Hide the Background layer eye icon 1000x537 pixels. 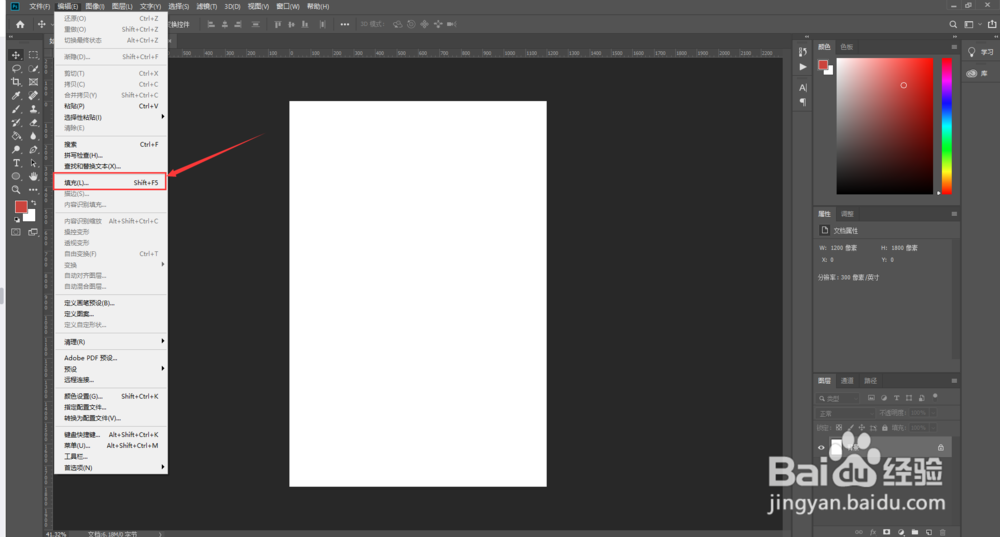pyautogui.click(x=821, y=448)
